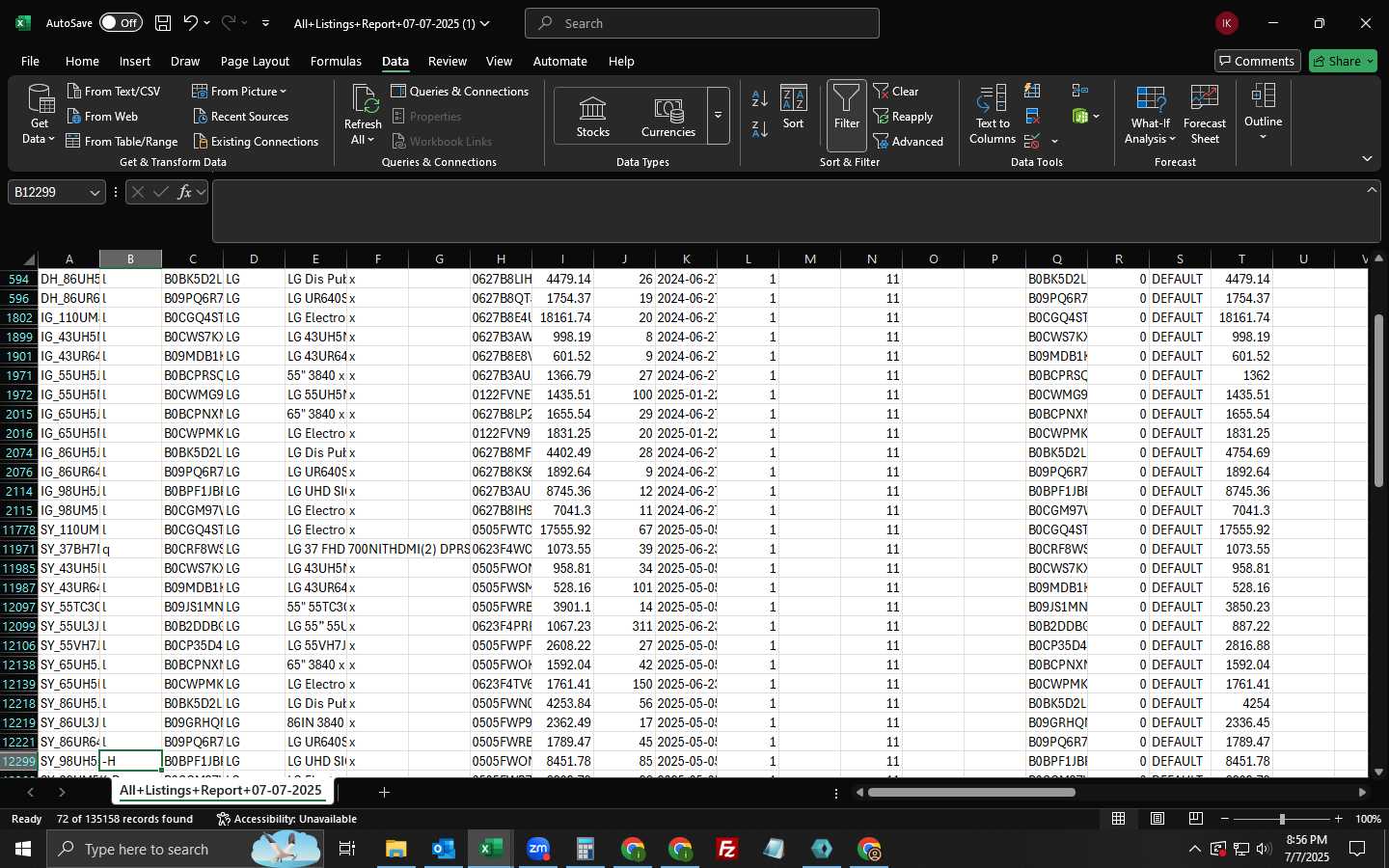
Task: Switch to the Insert tab
Action: click(135, 61)
